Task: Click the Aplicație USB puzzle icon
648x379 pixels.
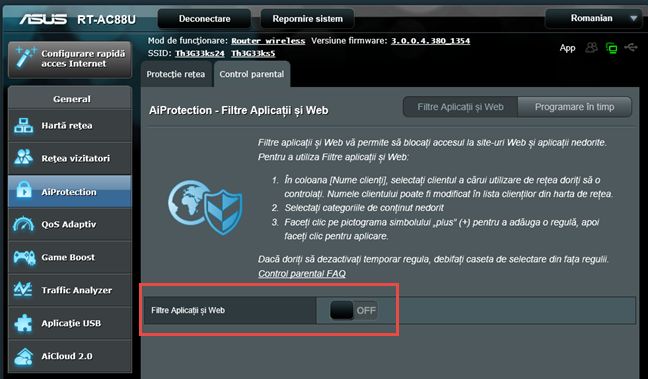Action: point(24,323)
